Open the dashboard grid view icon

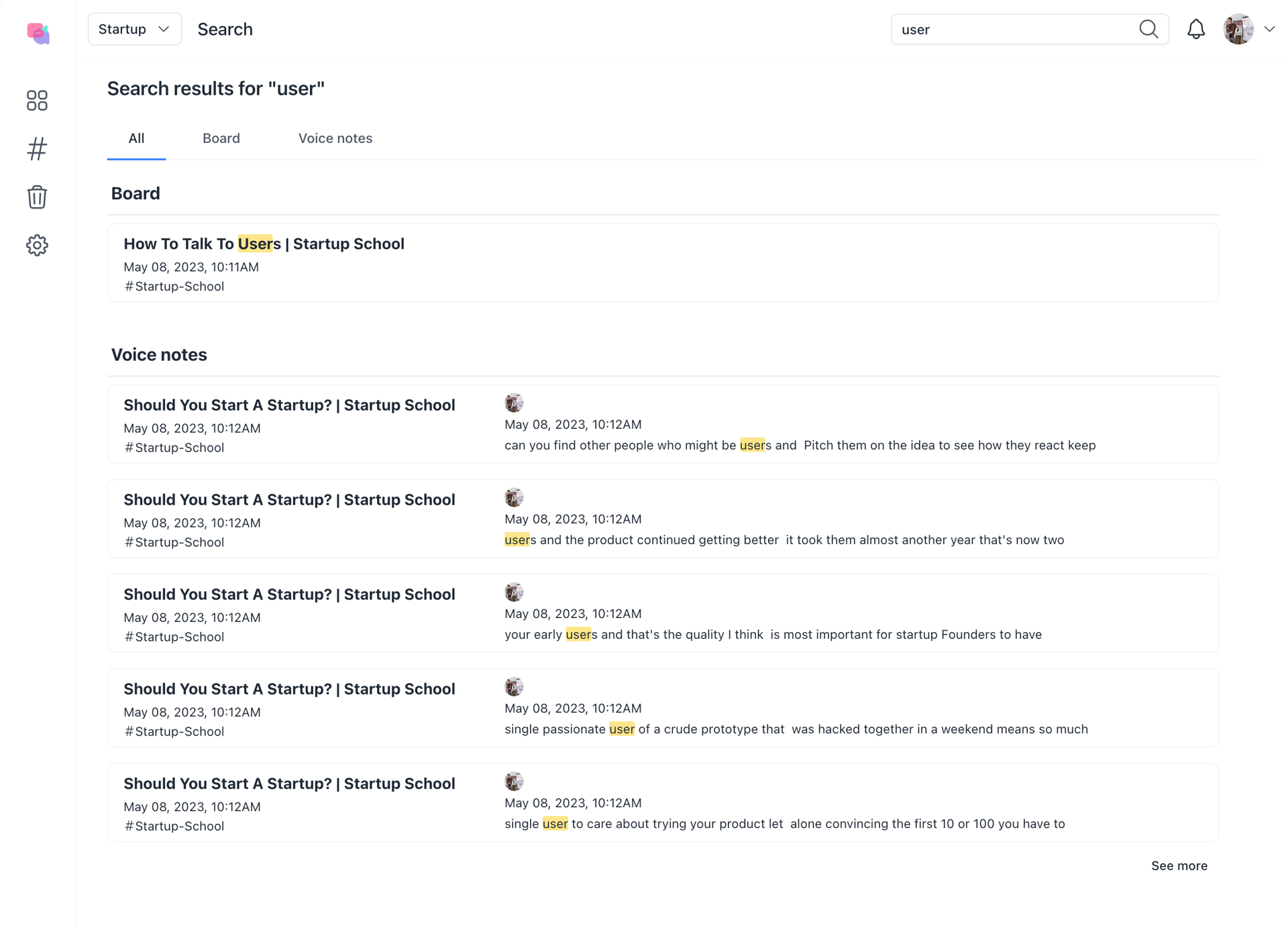pos(37,101)
